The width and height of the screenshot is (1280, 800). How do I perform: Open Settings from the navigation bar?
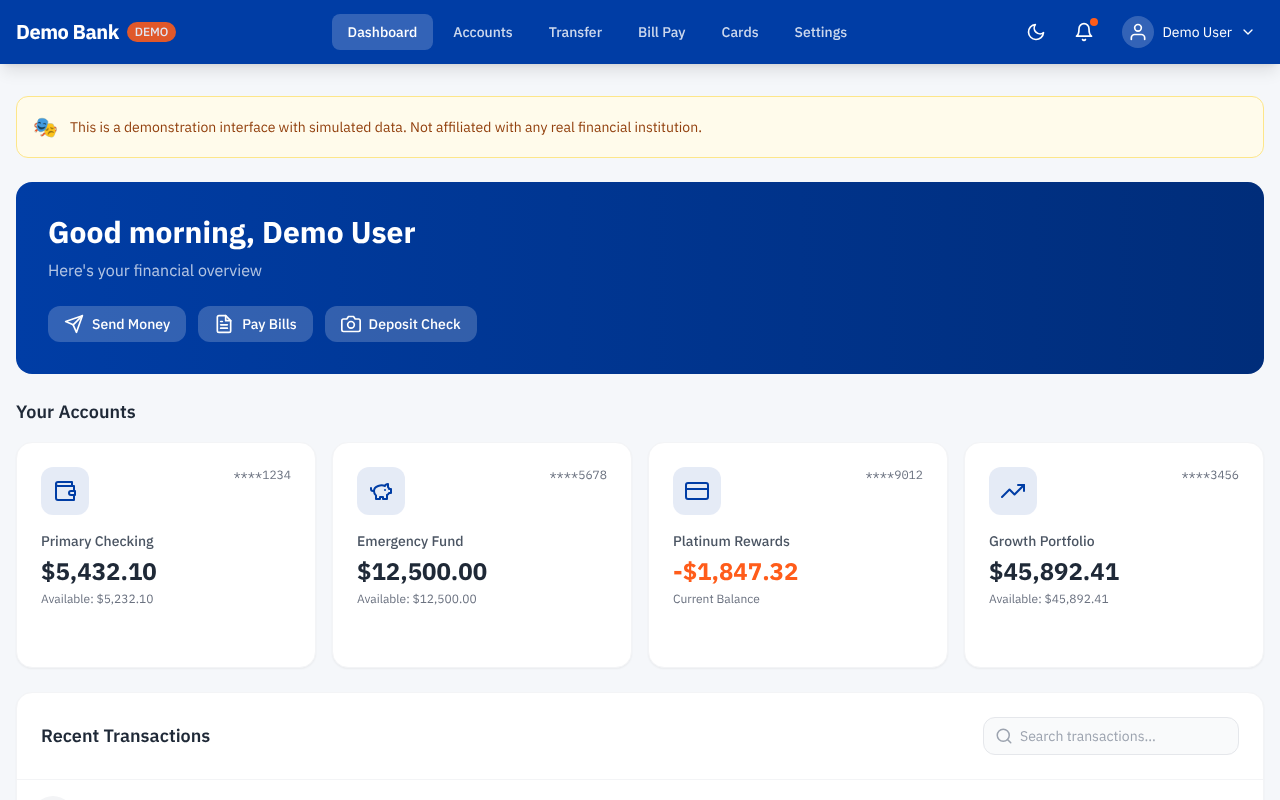pyautogui.click(x=820, y=31)
